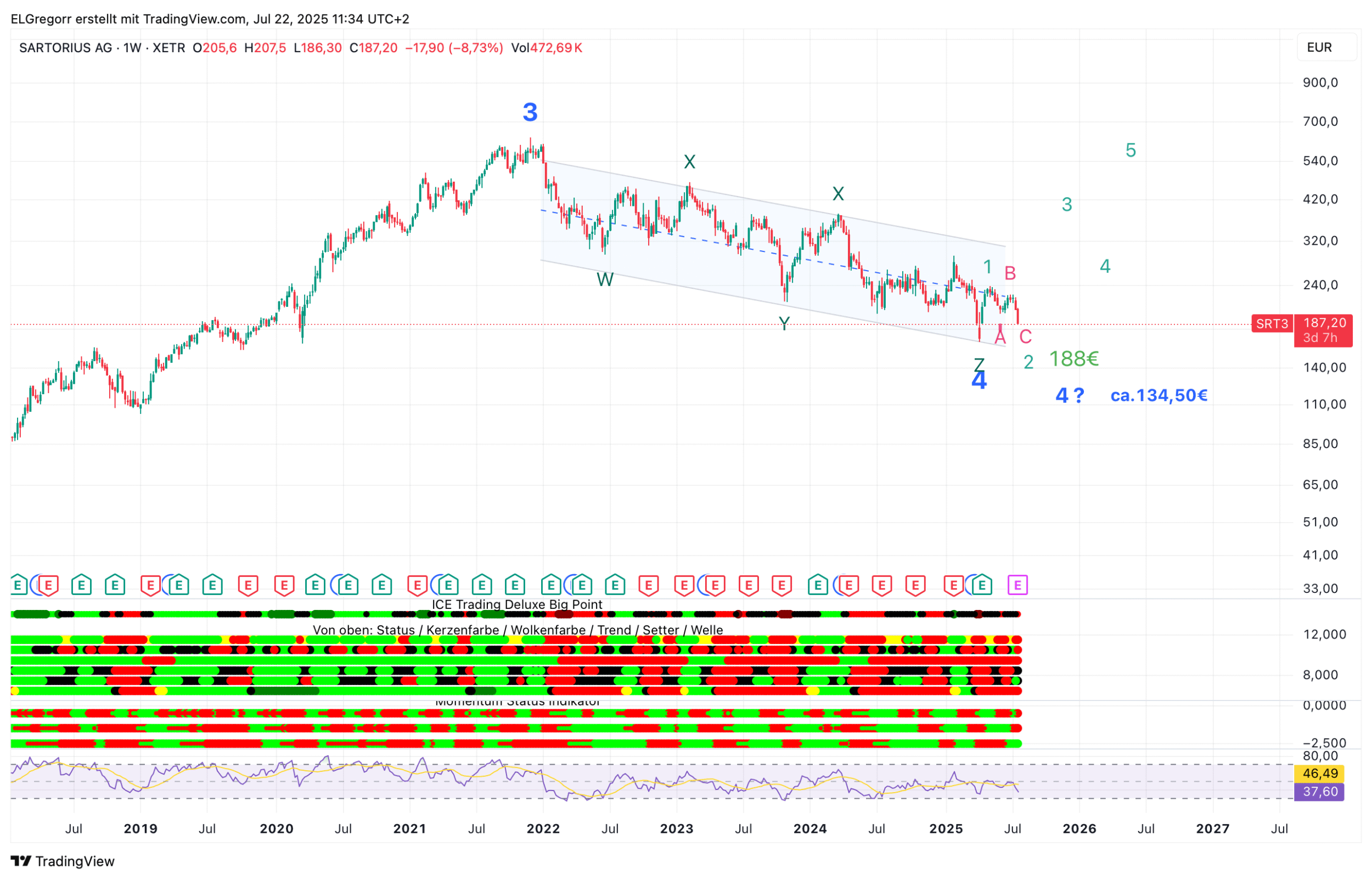
Task: Open the EUR currency selector
Action: point(1326,47)
